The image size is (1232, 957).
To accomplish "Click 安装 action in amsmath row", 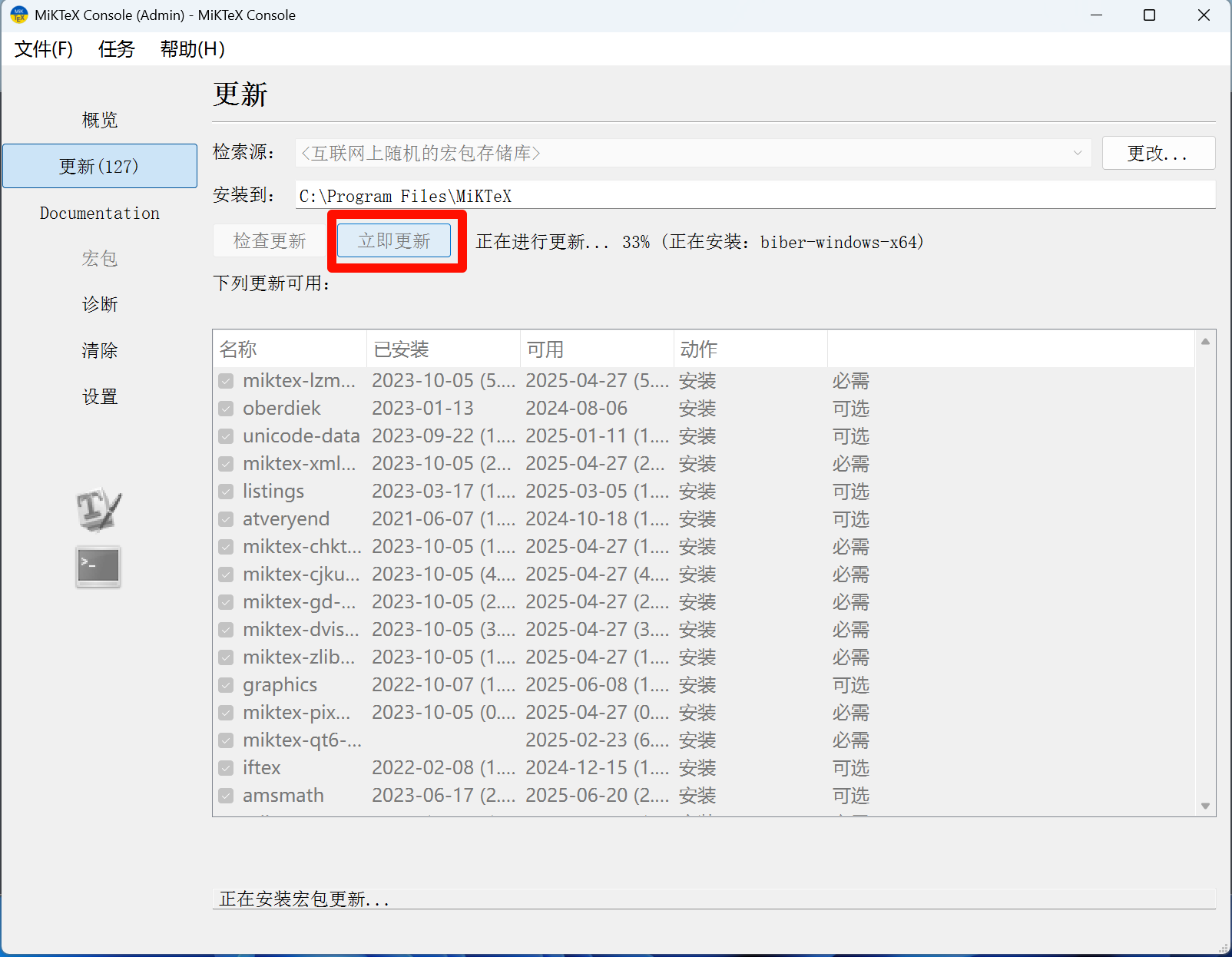I will click(x=697, y=796).
